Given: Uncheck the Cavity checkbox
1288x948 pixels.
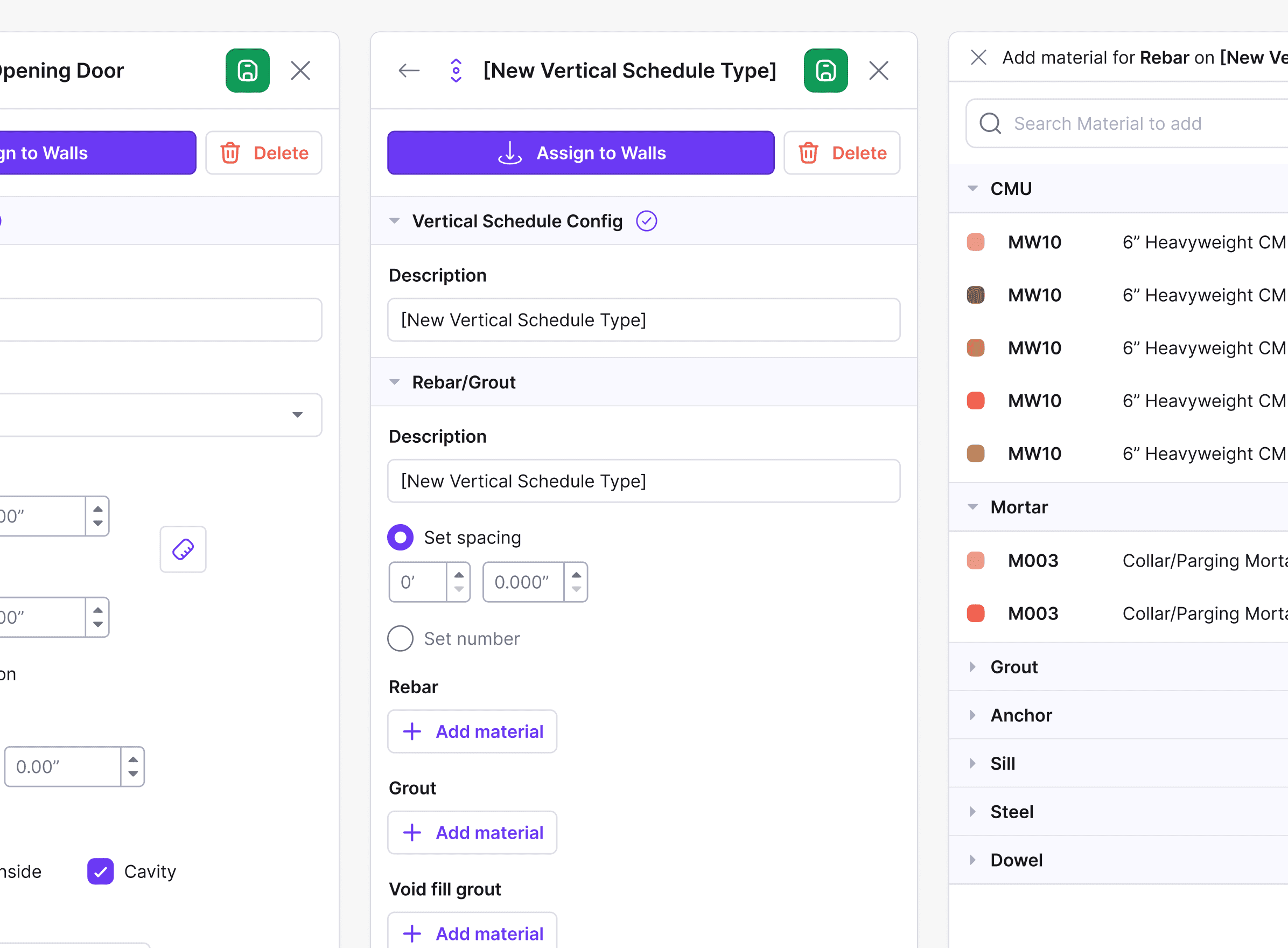Looking at the screenshot, I should tap(100, 871).
